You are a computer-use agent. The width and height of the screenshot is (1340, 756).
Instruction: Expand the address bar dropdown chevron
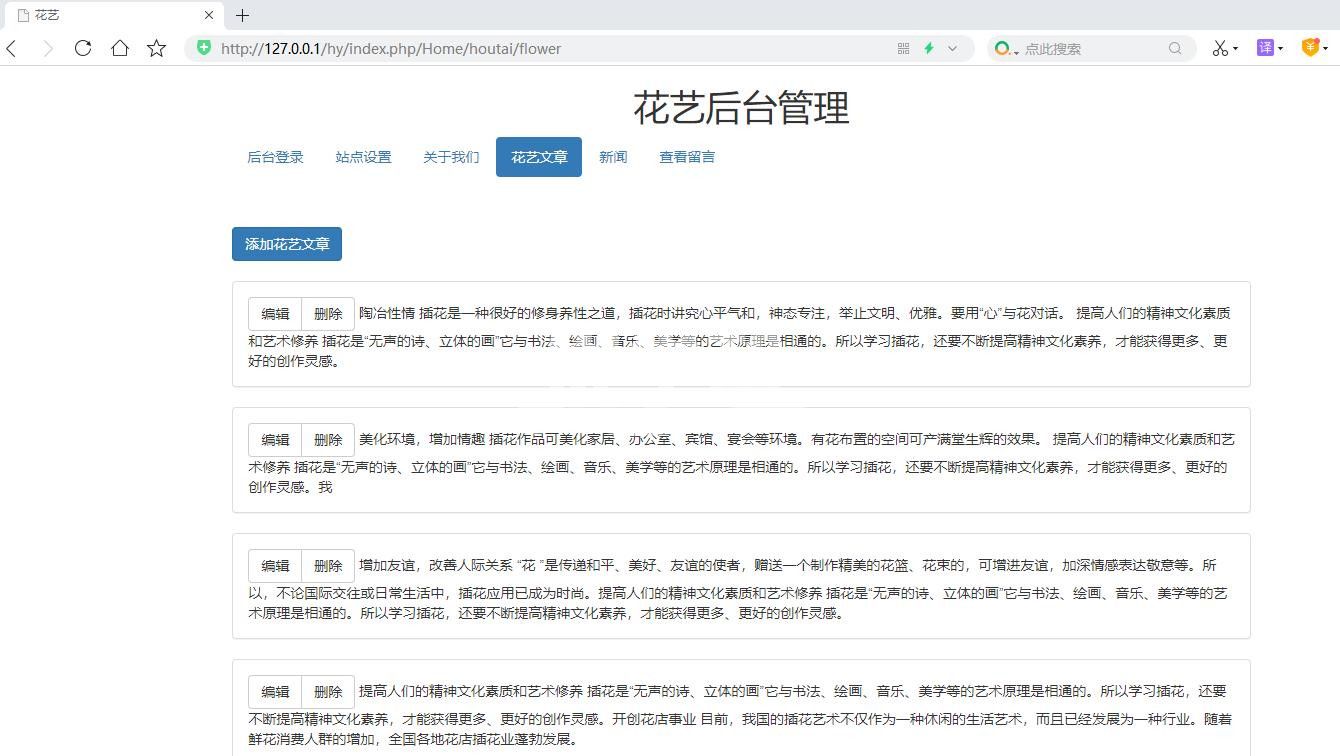[x=953, y=48]
